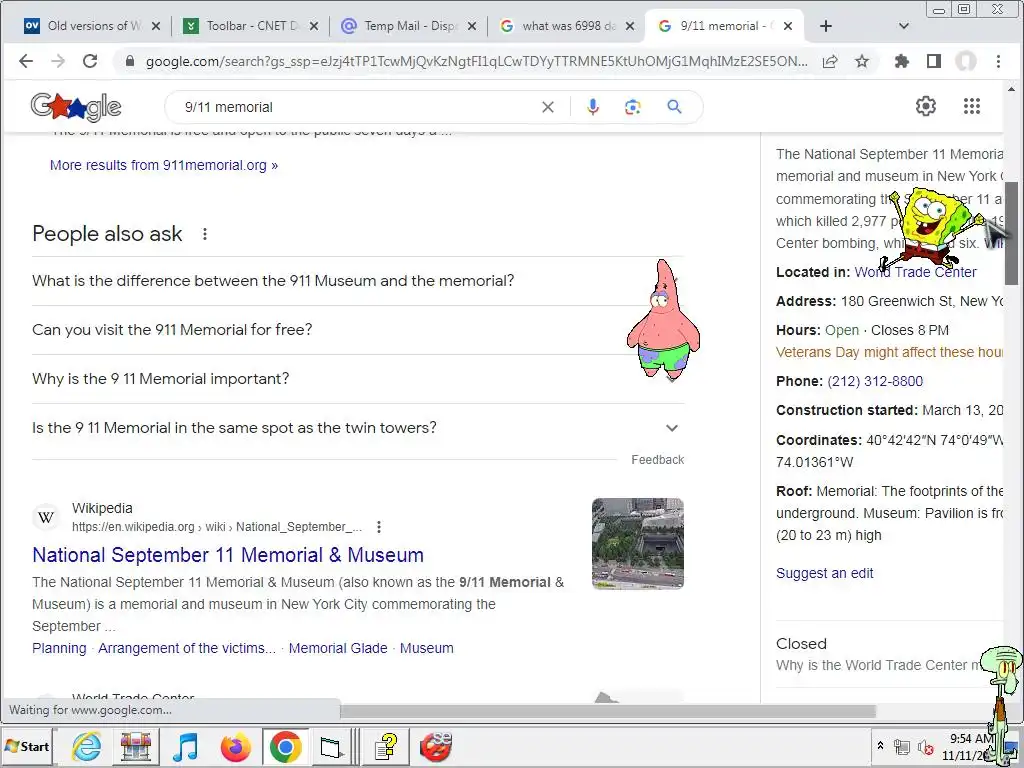Open Chrome's three-dot menu

click(998, 61)
